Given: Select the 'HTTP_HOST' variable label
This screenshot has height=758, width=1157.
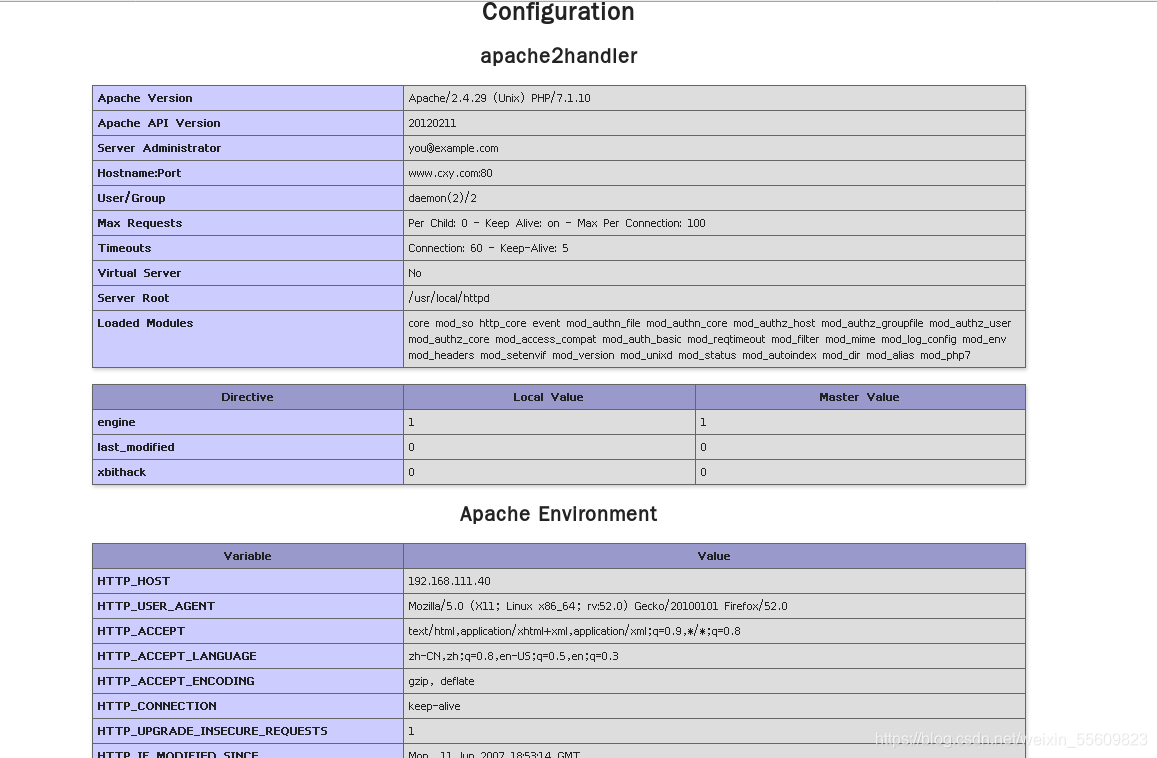Looking at the screenshot, I should 134,582.
